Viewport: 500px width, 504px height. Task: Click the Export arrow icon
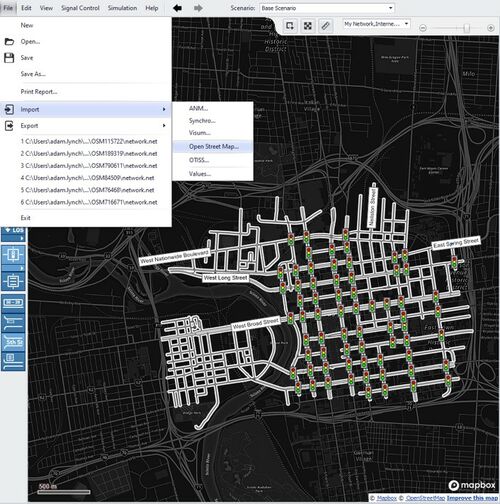tap(9, 126)
